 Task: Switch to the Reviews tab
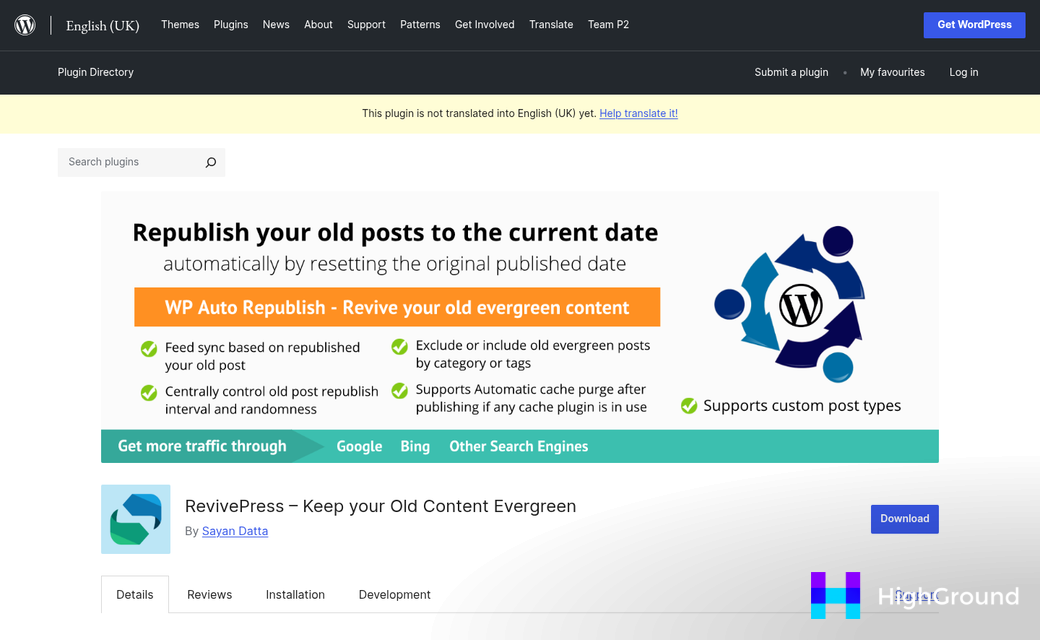click(x=209, y=594)
